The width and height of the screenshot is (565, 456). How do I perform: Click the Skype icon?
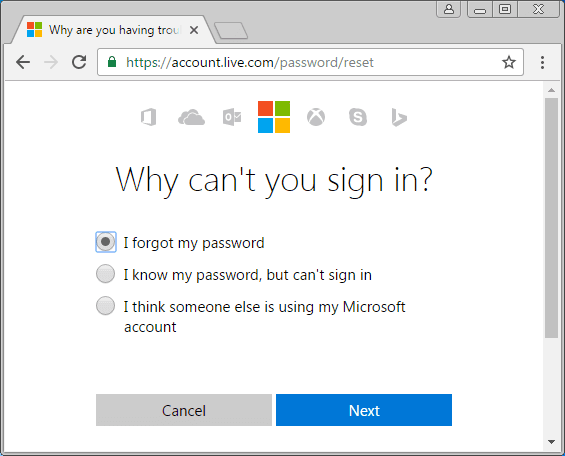(358, 117)
